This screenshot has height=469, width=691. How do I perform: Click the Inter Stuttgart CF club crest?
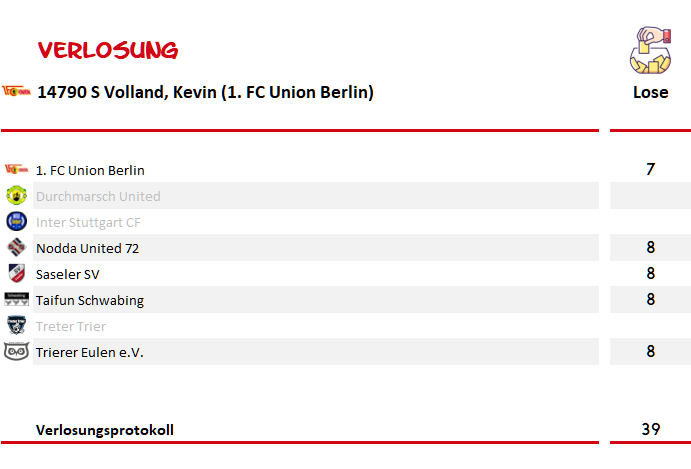tap(17, 221)
